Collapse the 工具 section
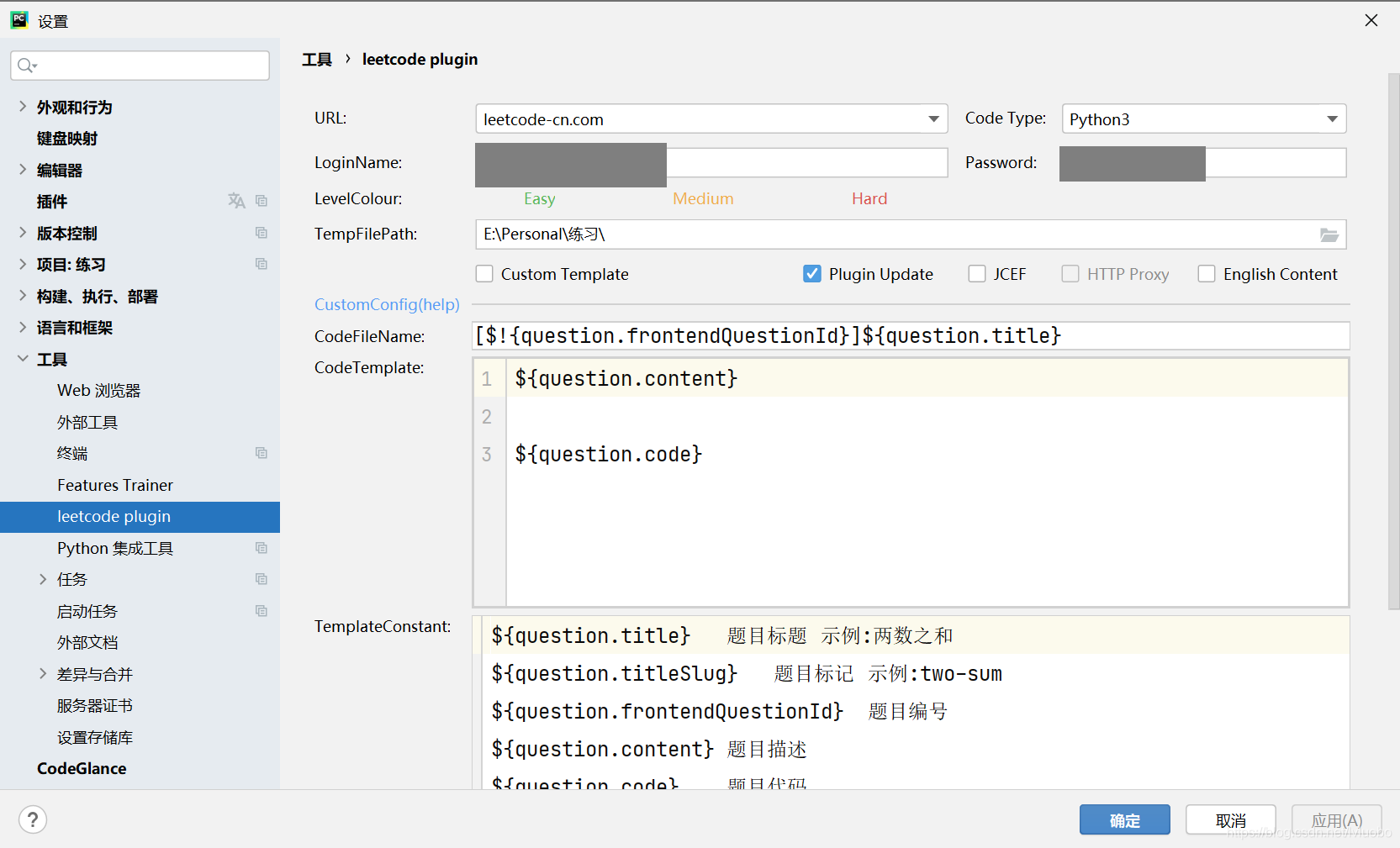This screenshot has height=848, width=1400. [23, 359]
